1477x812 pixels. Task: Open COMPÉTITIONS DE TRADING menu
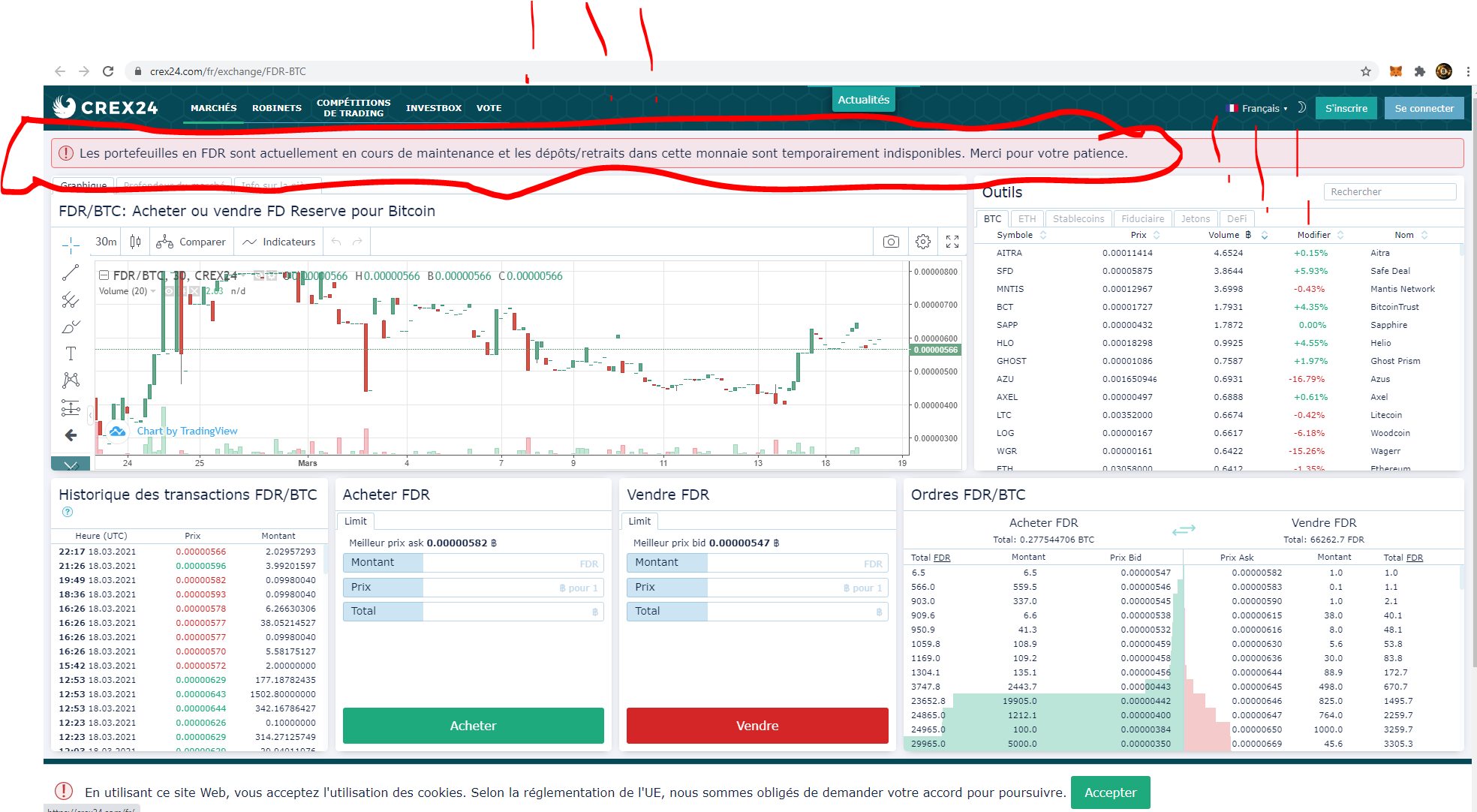353,108
